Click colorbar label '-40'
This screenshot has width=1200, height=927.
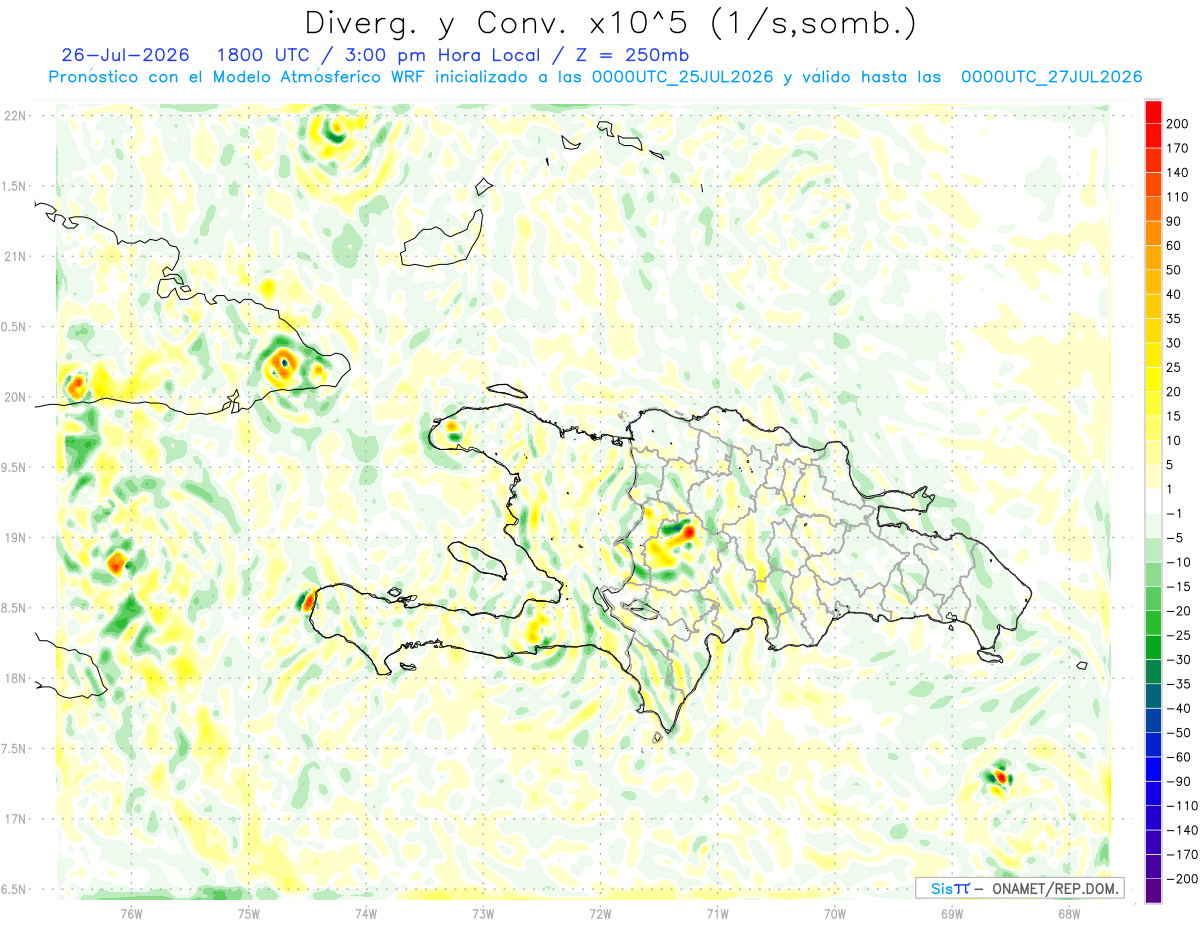click(x=1180, y=709)
